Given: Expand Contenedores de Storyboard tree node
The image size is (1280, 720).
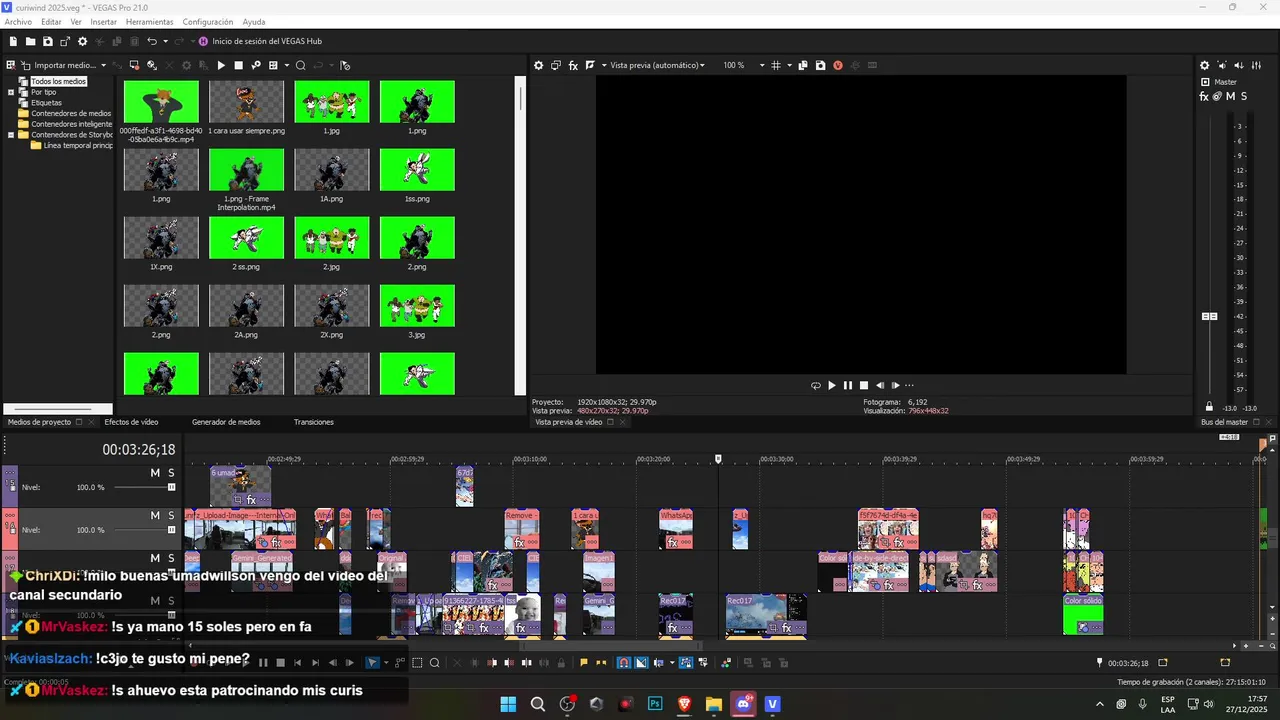Looking at the screenshot, I should tap(11, 135).
